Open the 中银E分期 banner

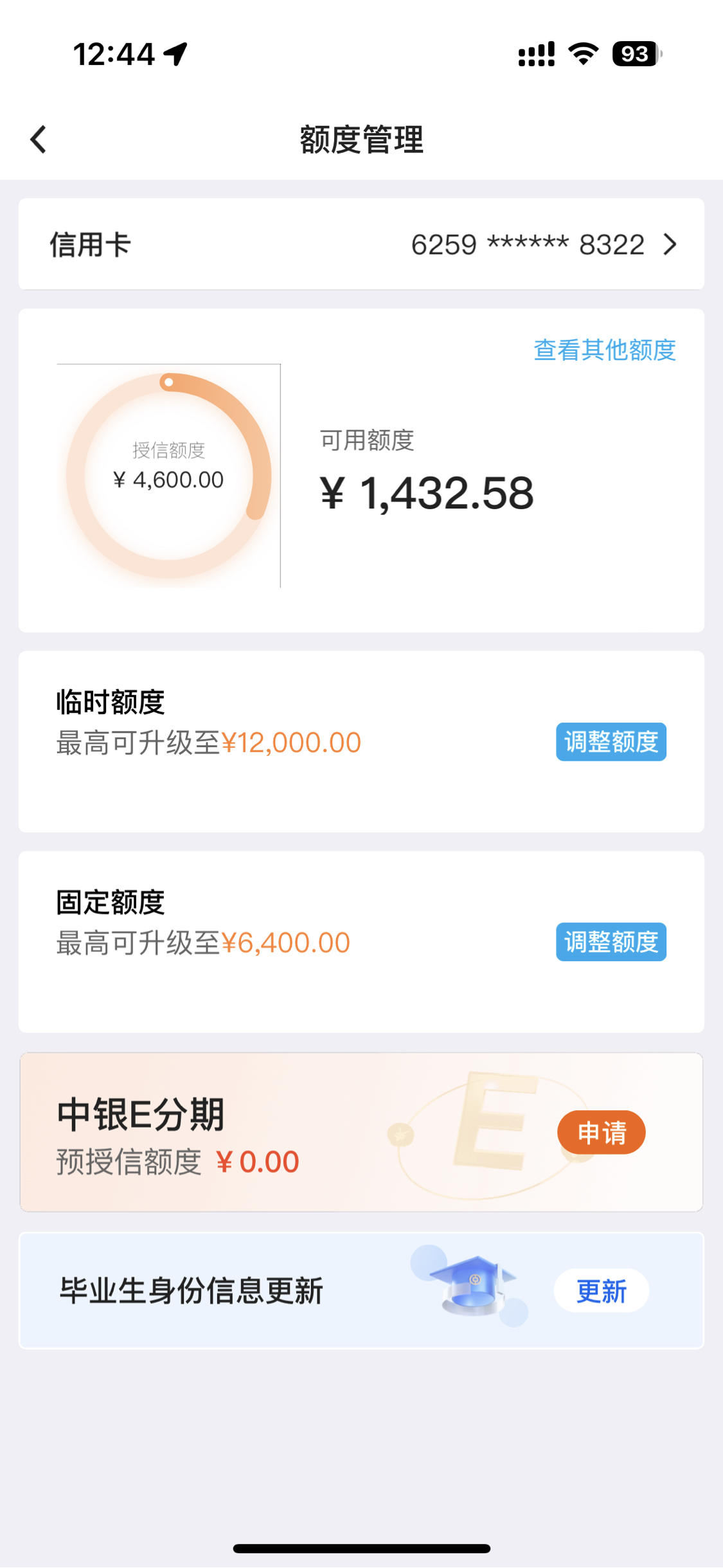[x=361, y=1132]
